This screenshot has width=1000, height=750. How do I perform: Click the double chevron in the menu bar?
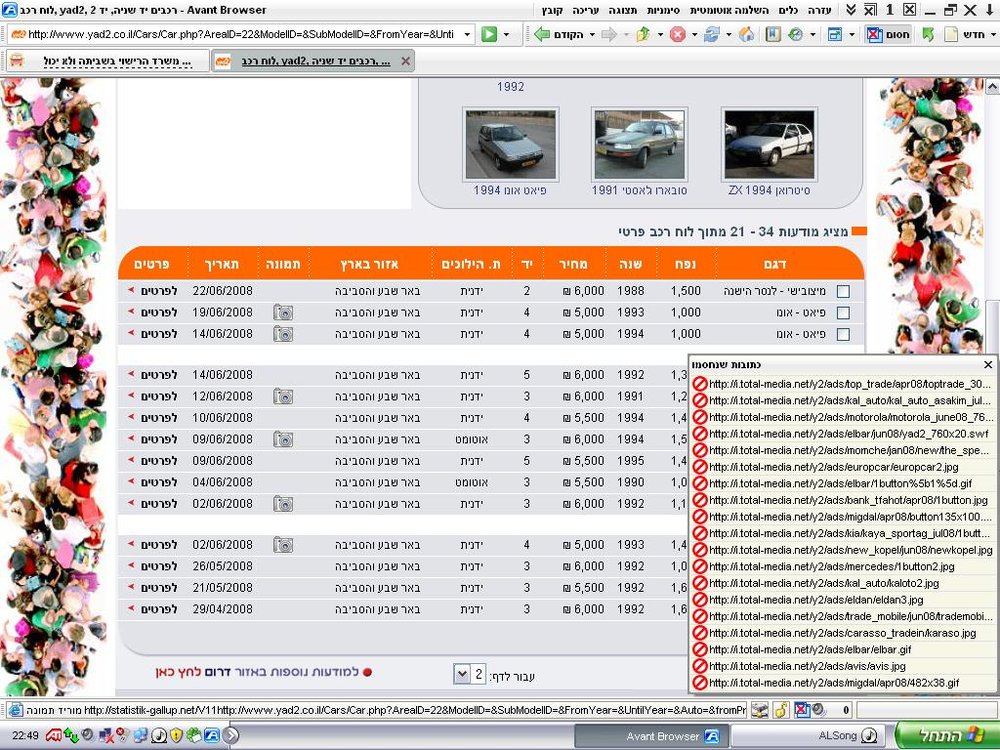pos(851,10)
